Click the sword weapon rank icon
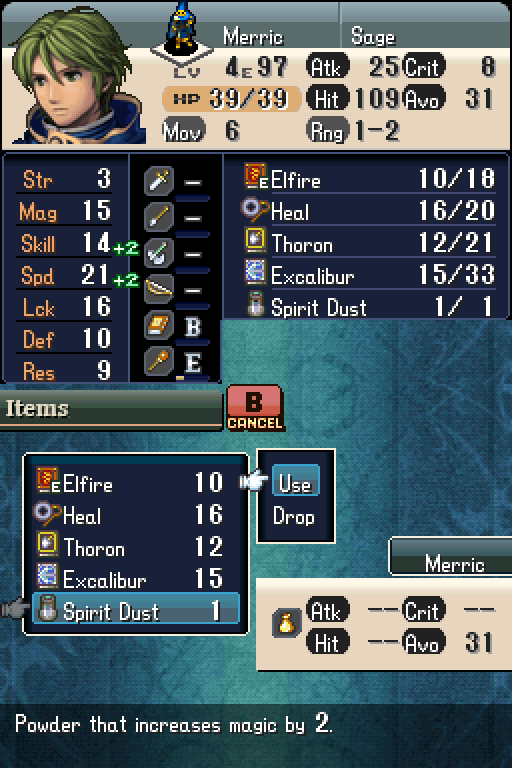 [159, 181]
